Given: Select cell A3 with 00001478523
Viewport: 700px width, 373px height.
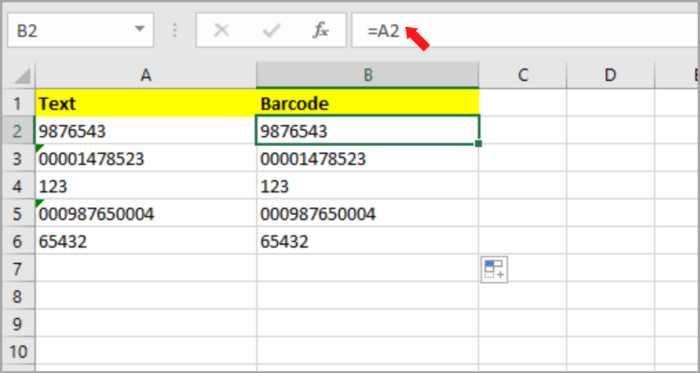Looking at the screenshot, I should click(146, 158).
